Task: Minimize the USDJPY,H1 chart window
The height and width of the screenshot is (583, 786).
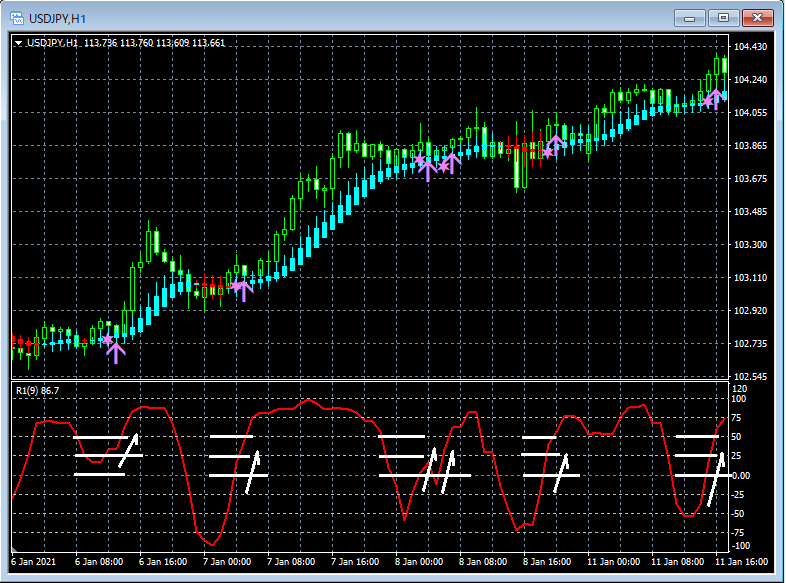Action: point(689,18)
